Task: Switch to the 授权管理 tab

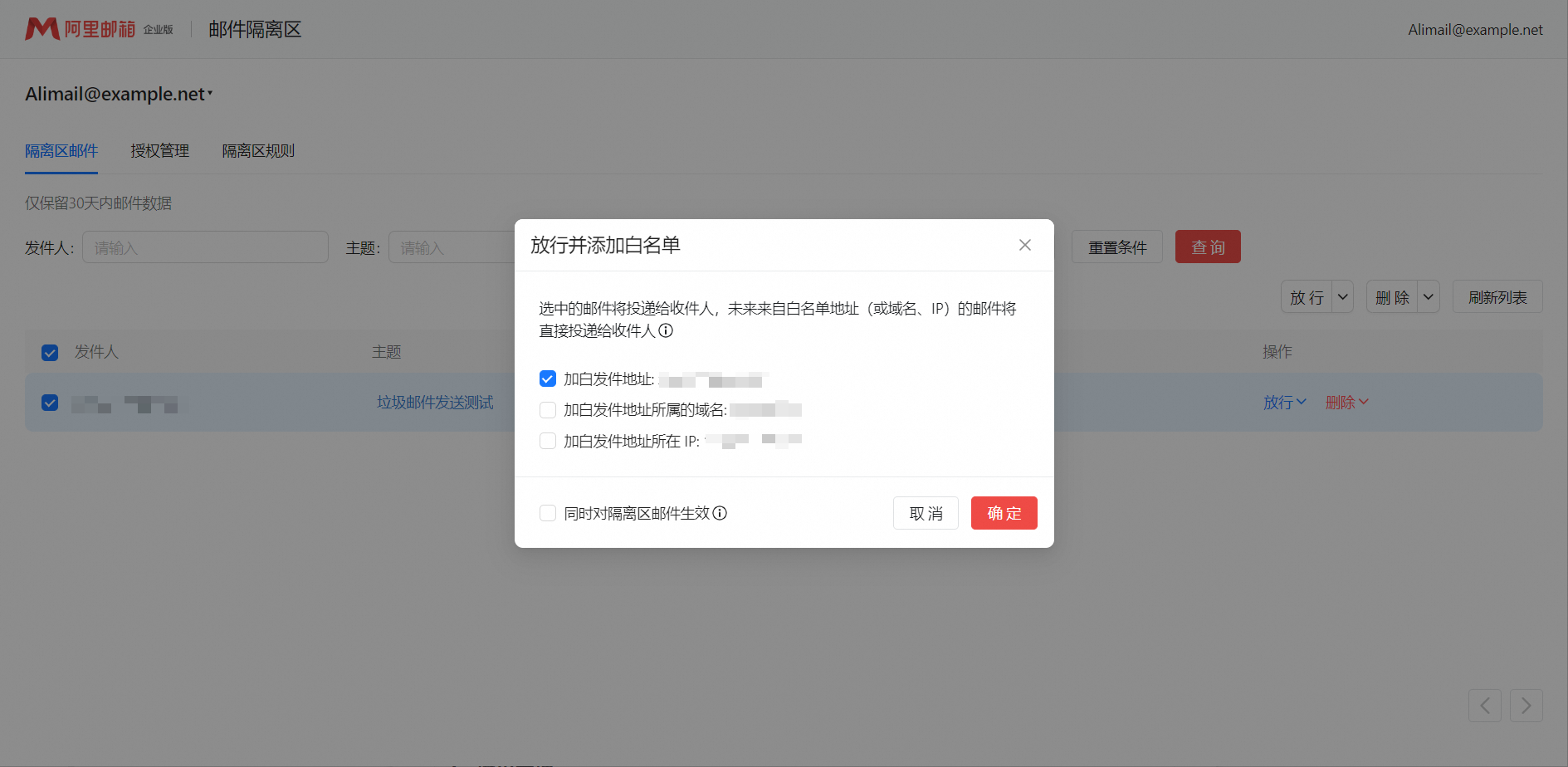Action: pos(159,150)
